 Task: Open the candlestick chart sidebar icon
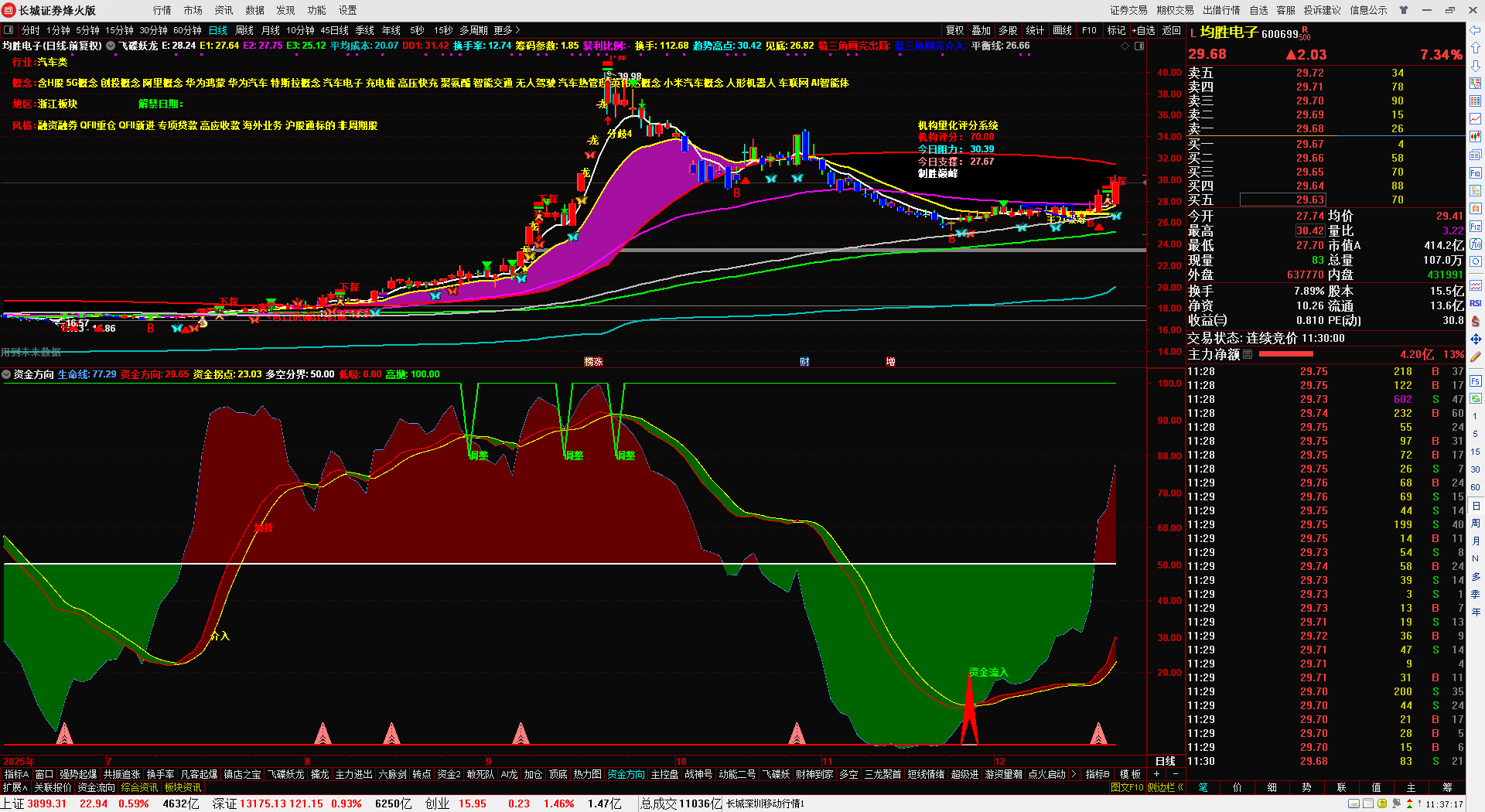click(1475, 137)
